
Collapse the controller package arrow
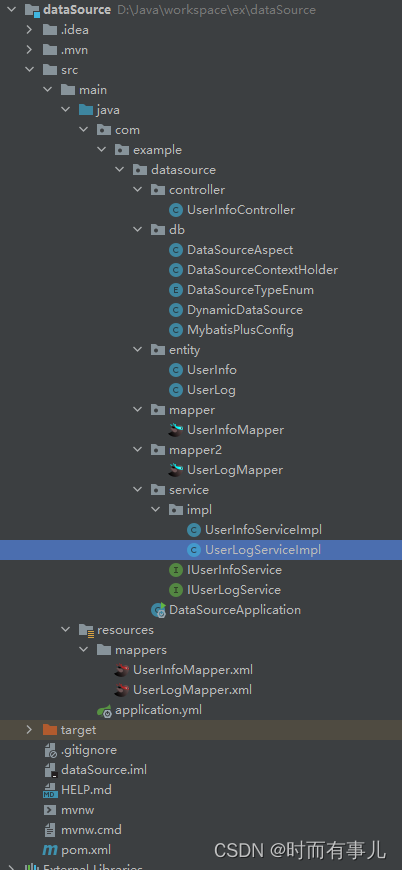click(138, 190)
